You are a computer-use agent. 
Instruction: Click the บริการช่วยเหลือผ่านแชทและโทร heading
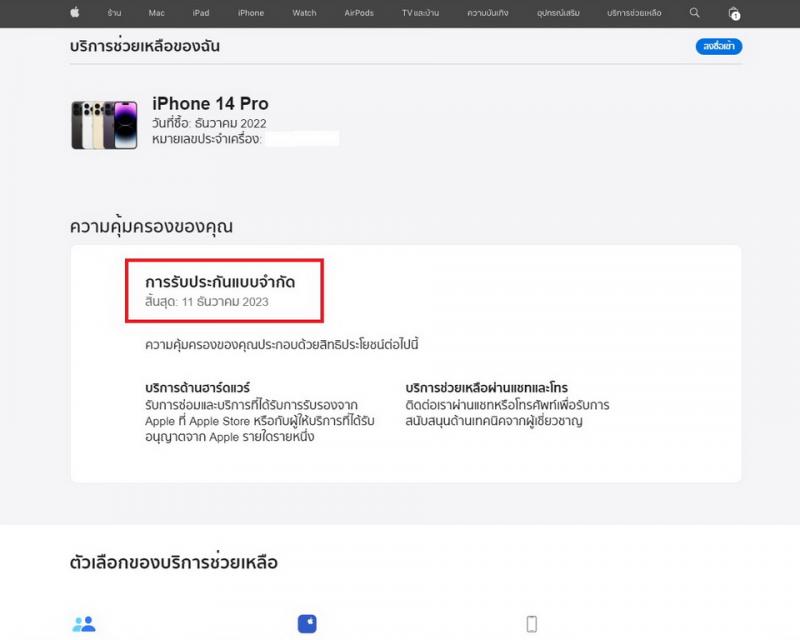coord(487,387)
